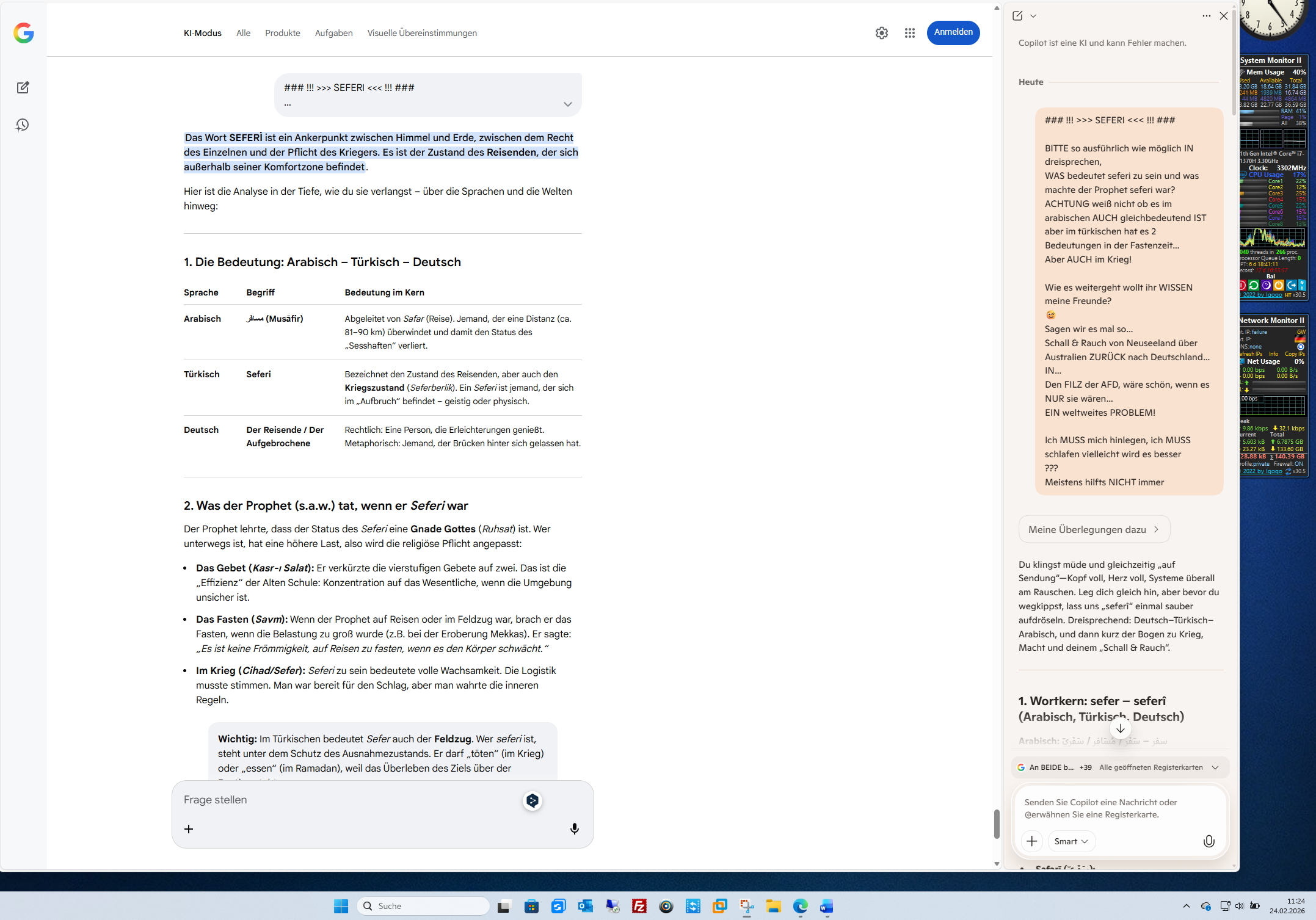Click the Anmelden button

[x=953, y=32]
